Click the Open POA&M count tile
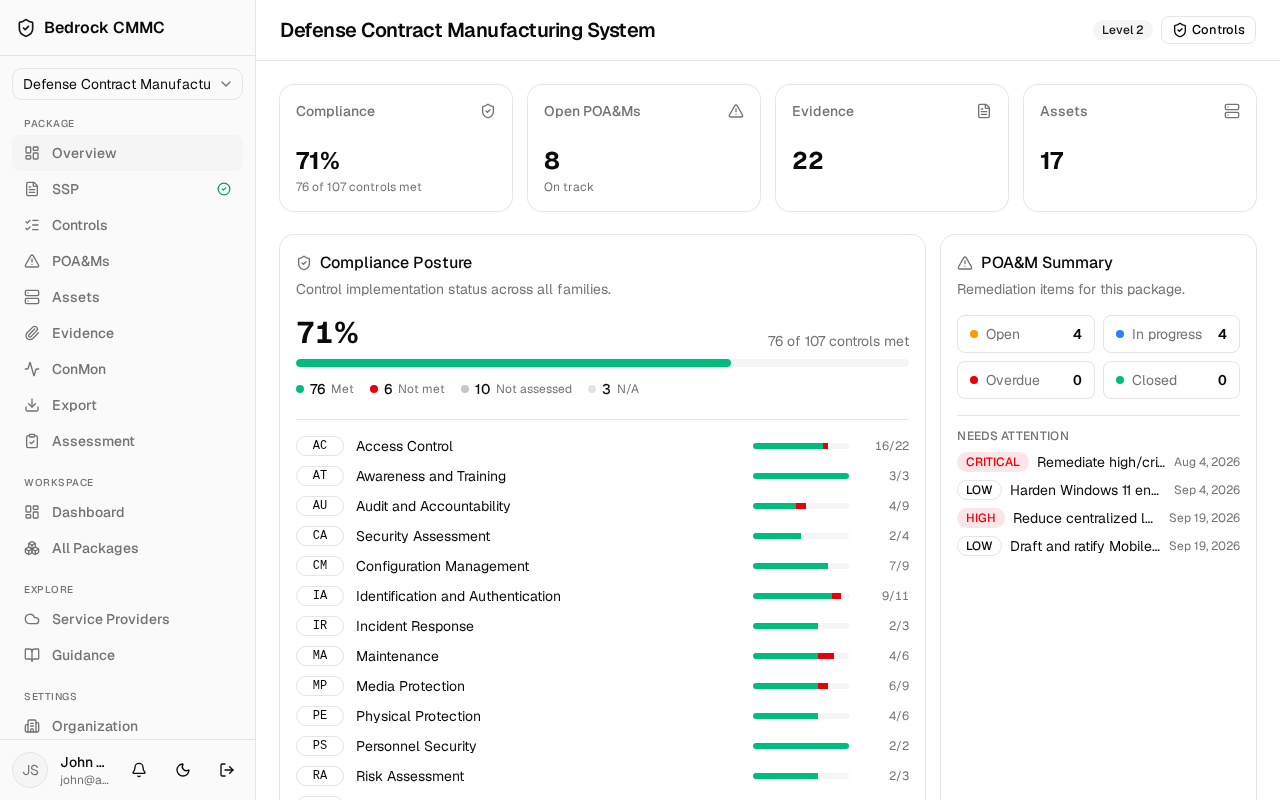The image size is (1280, 800). pyautogui.click(x=1026, y=334)
